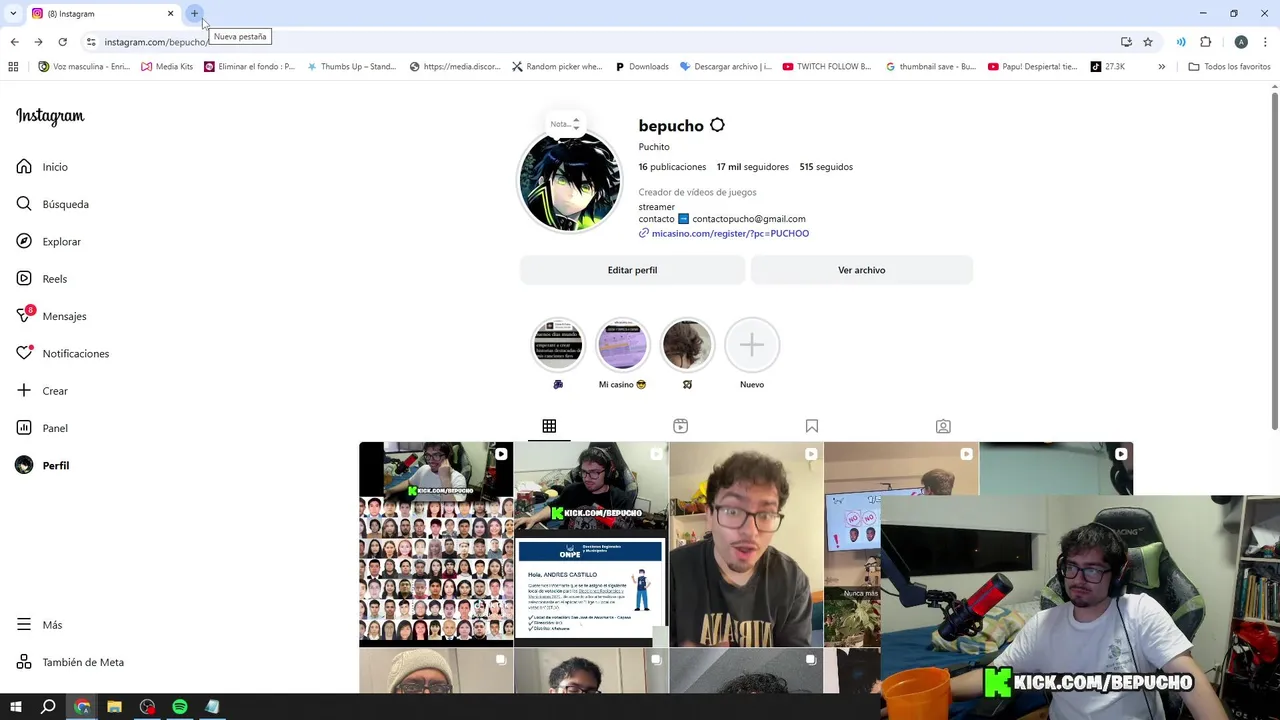Click the site info icon in address bar
Image resolution: width=1280 pixels, height=720 pixels.
(91, 42)
